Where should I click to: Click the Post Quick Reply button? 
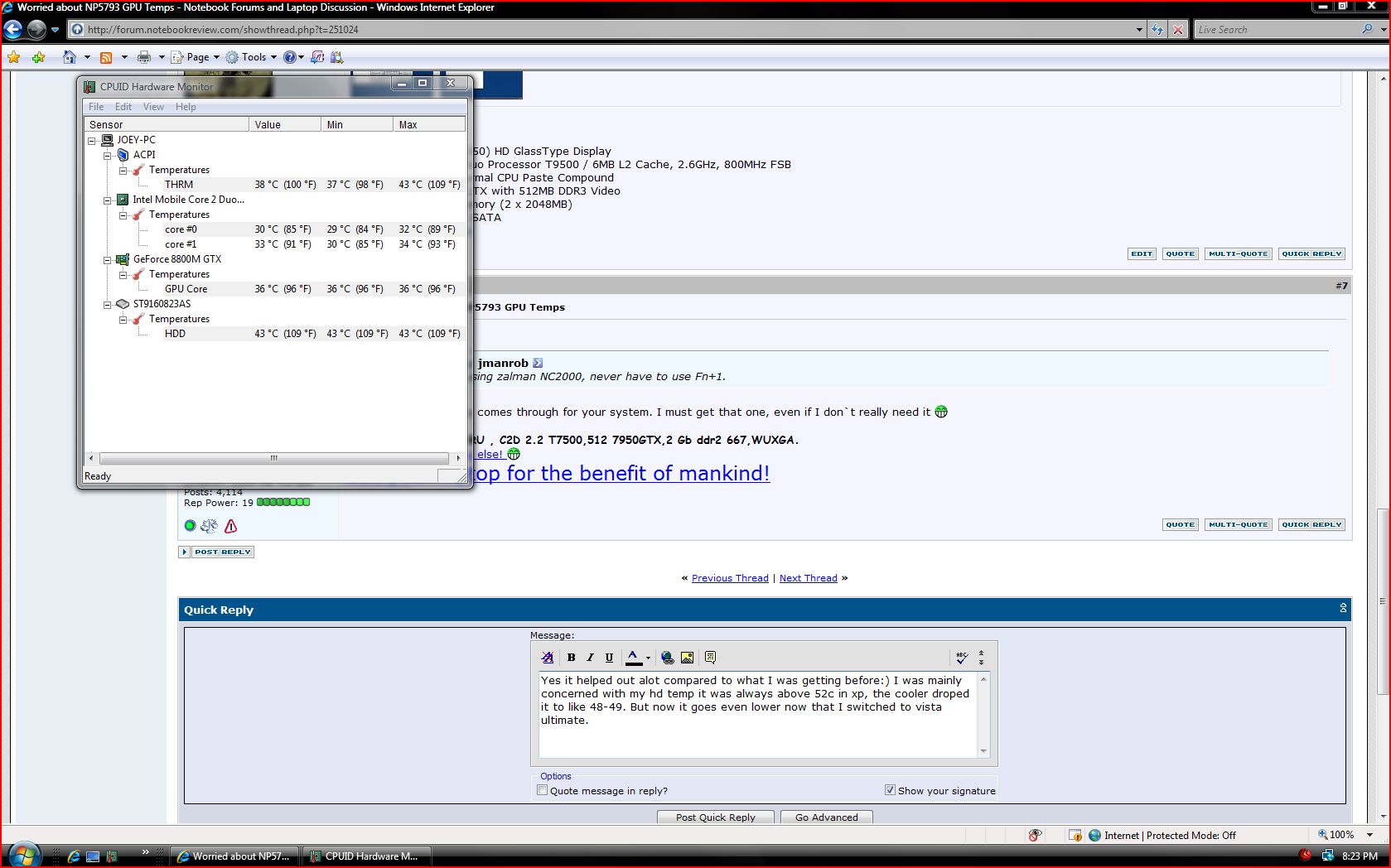click(x=716, y=817)
